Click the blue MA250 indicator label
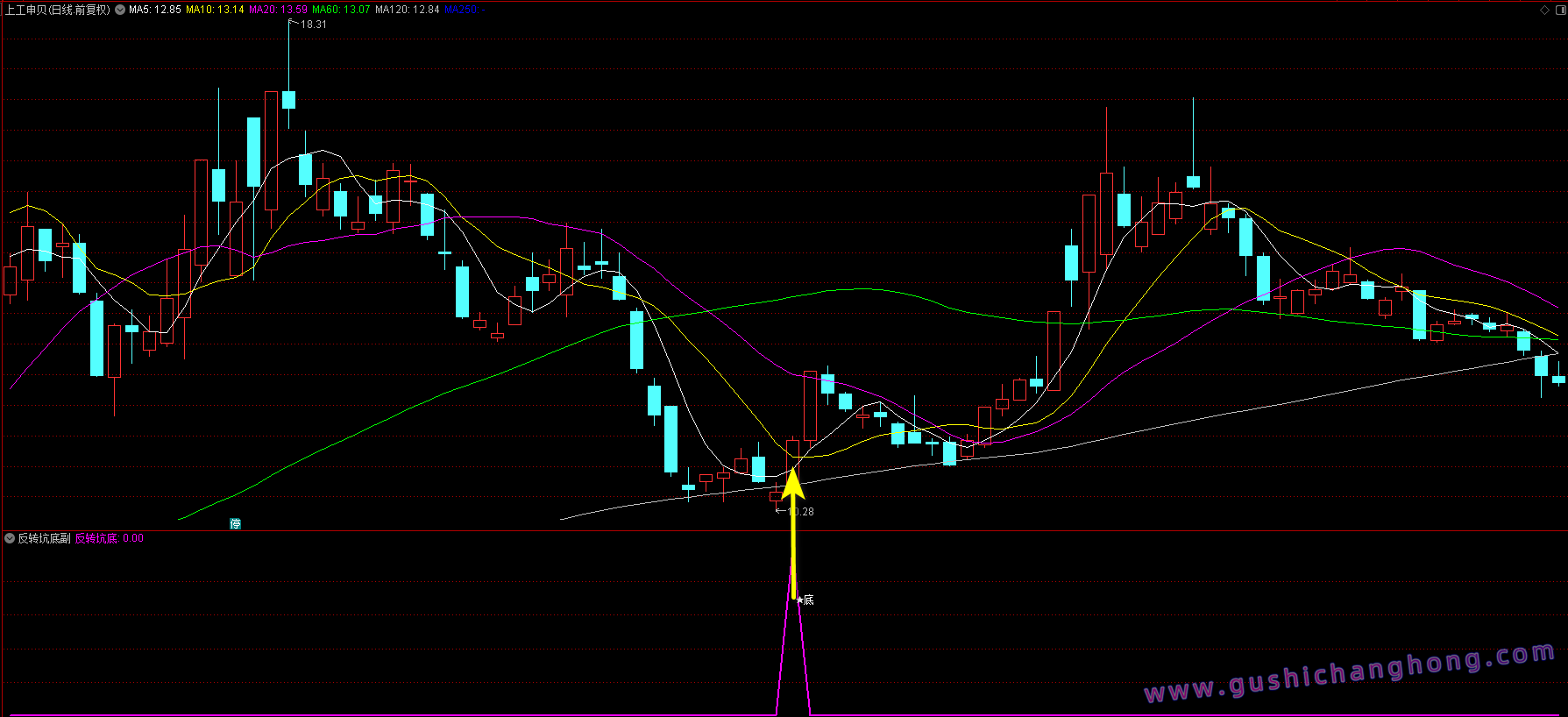This screenshot has width=1568, height=717. coord(460,10)
